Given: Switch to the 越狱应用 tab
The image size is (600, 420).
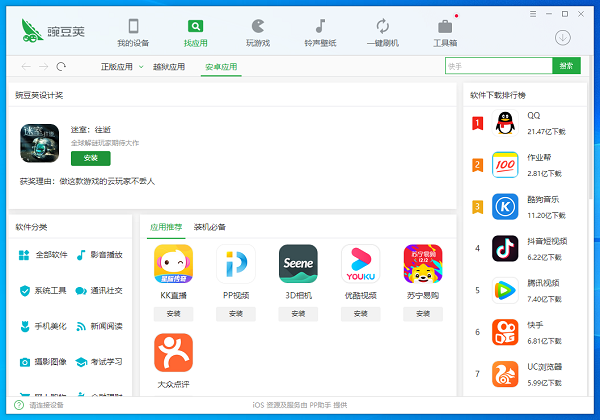Looking at the screenshot, I should [169, 67].
